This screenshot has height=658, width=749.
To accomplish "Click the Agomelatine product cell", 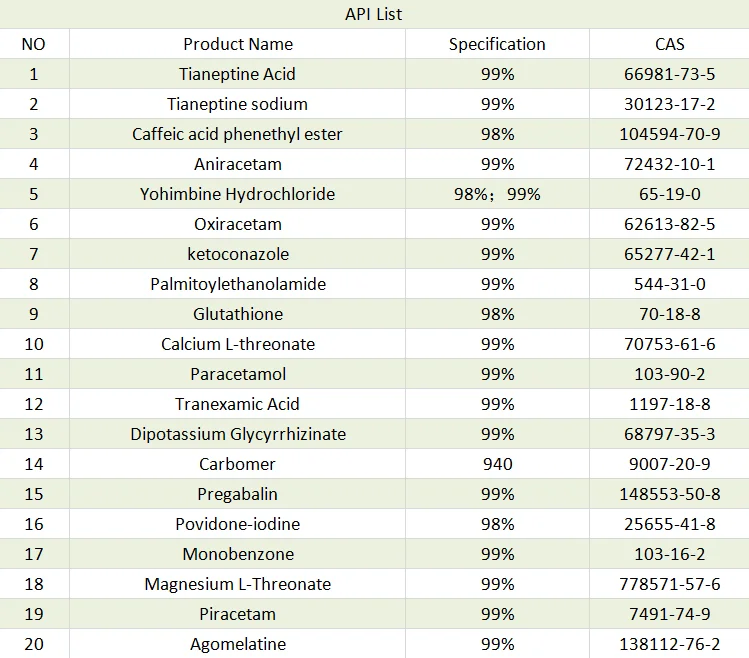I will pyautogui.click(x=238, y=644).
